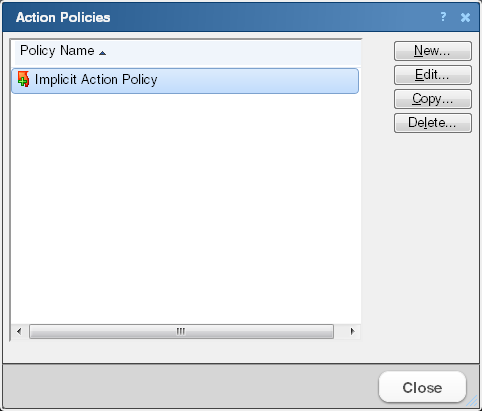Open the selected policy with Edit...

coord(433,75)
